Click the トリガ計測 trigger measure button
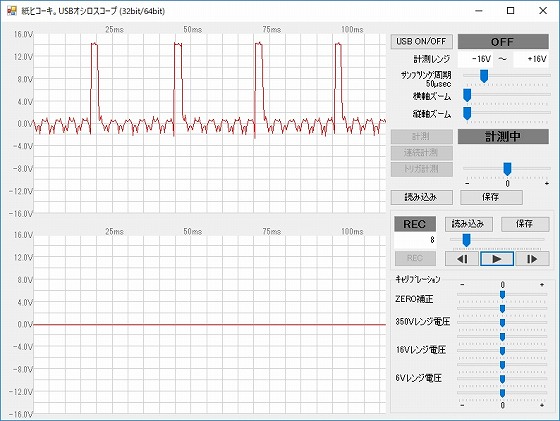Screen dimensions: 560x421 point(421,169)
